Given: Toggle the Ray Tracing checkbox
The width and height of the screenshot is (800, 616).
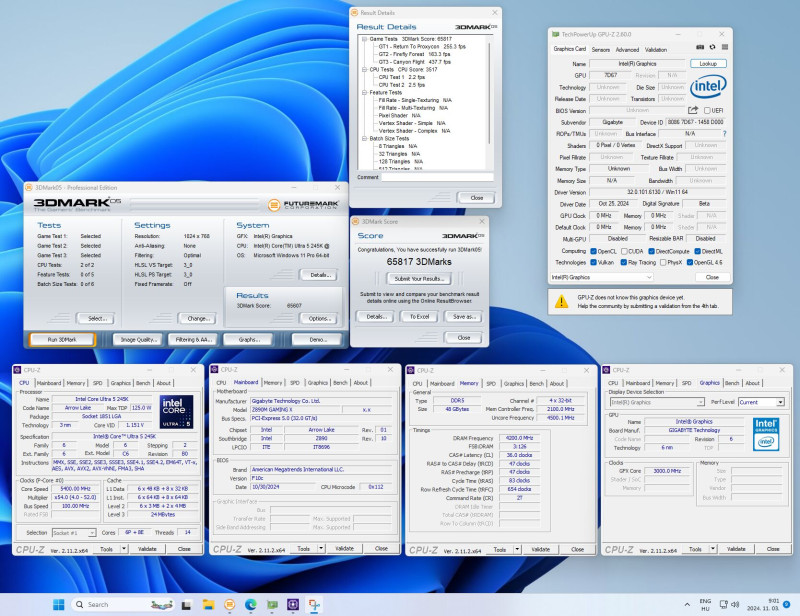Looking at the screenshot, I should [623, 262].
